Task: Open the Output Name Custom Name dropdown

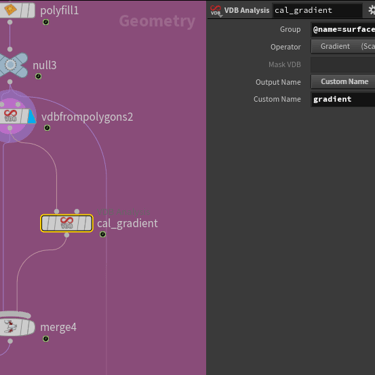Action: coord(343,82)
